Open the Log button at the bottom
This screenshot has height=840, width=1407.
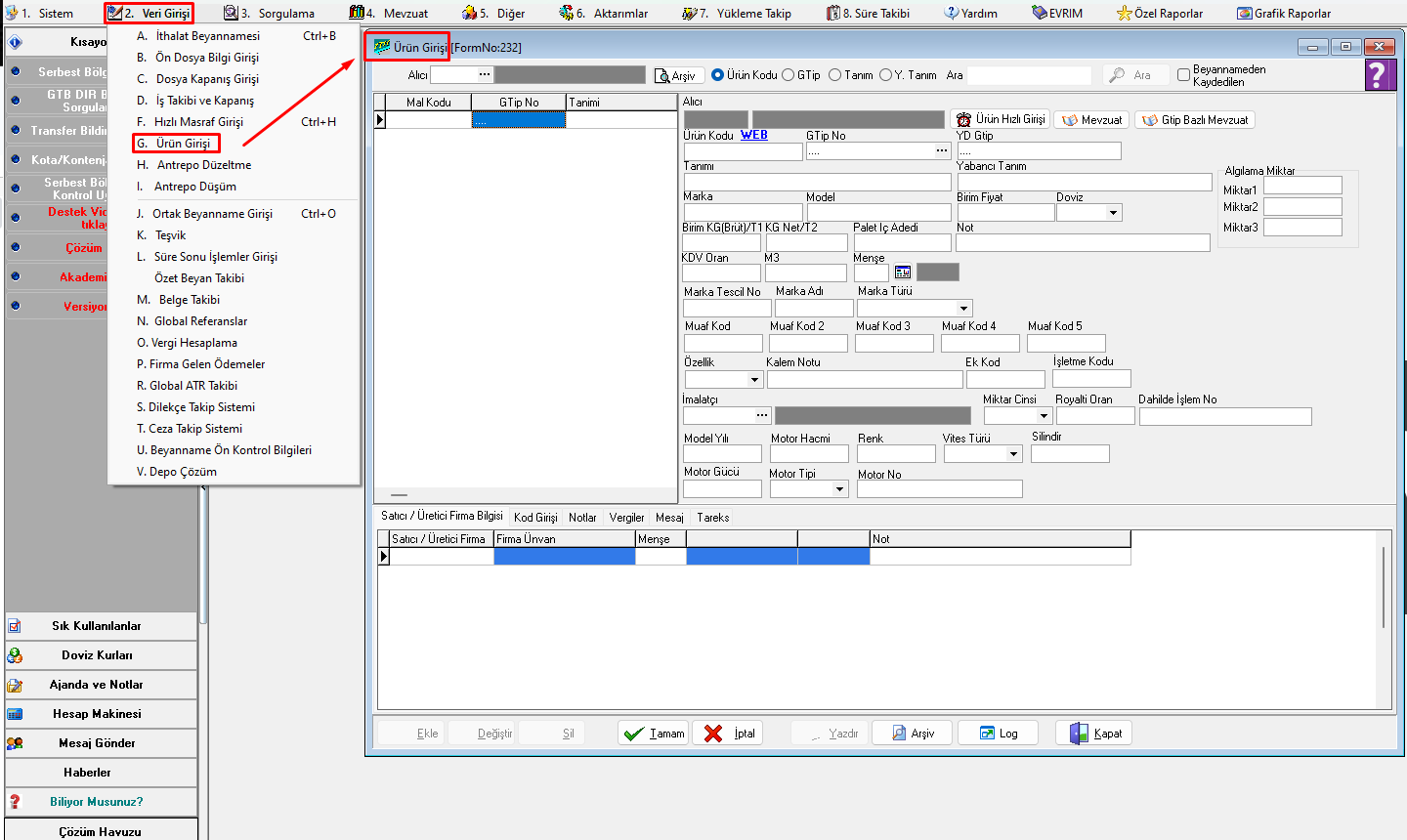click(x=998, y=734)
